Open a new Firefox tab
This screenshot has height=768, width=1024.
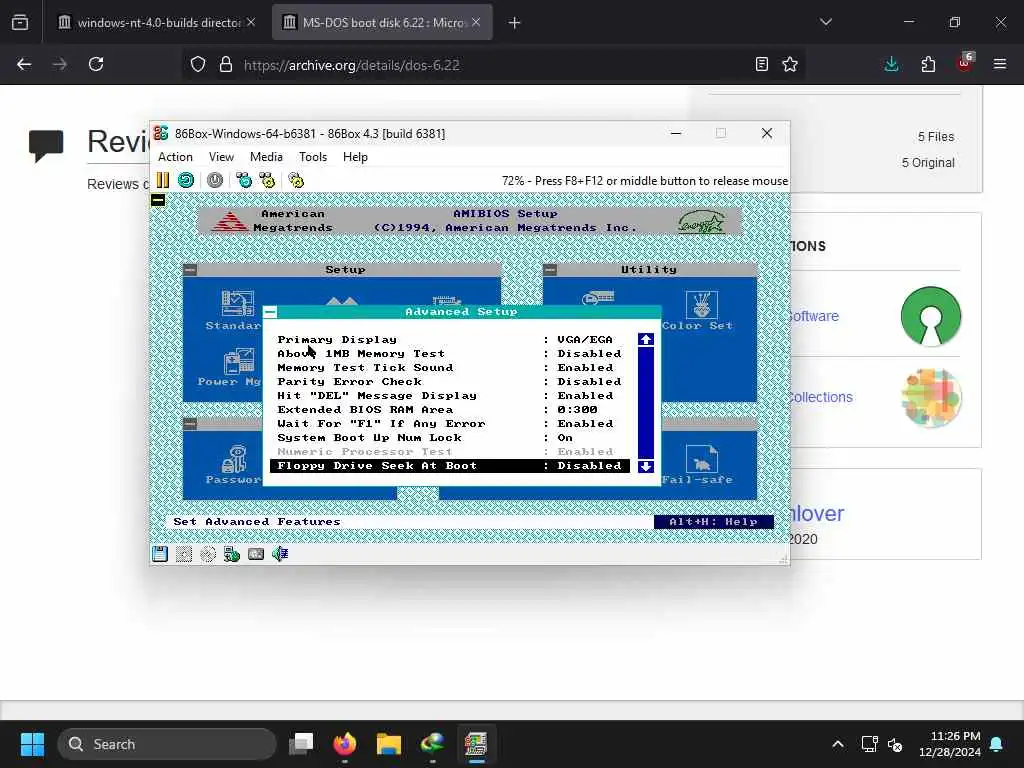(x=515, y=23)
